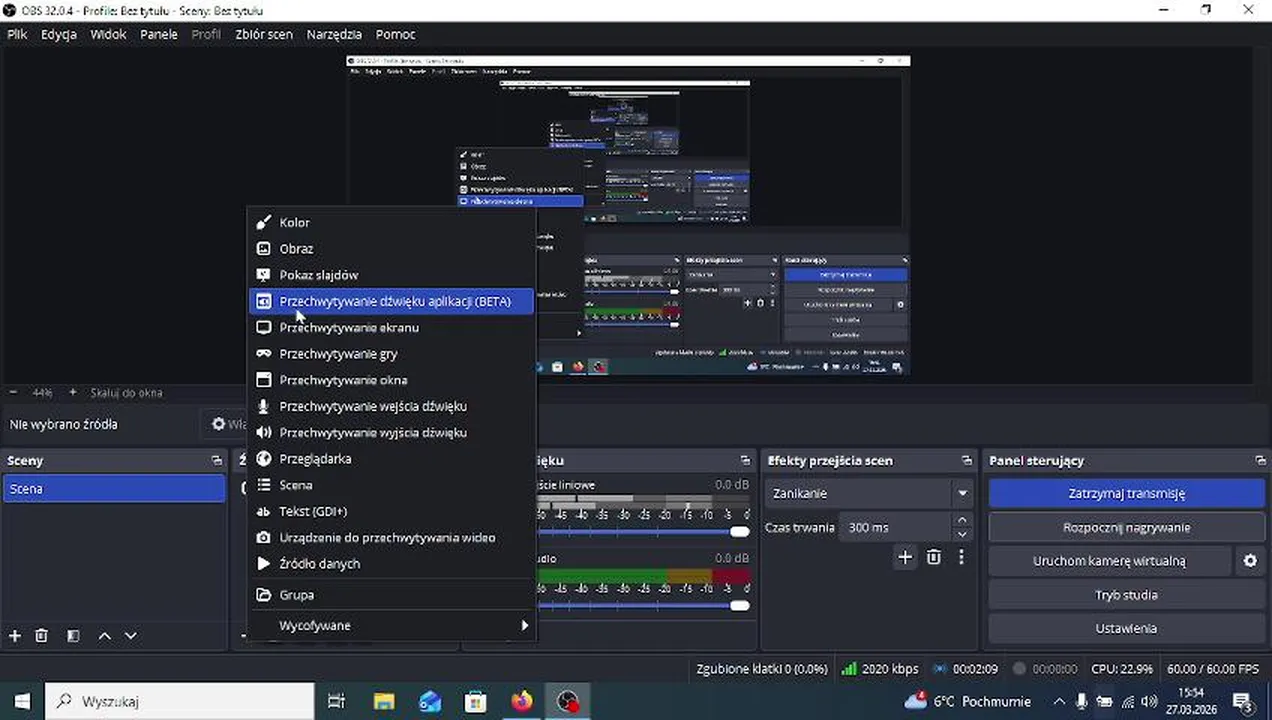Undock the Sceny panel with its float icon

click(x=217, y=460)
